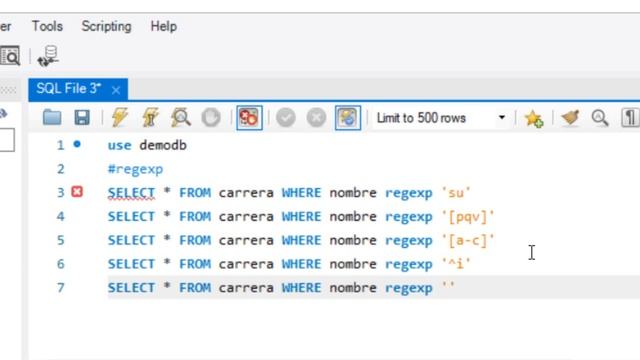Open a SQL script file via folder icon
Image resolution: width=640 pixels, height=360 pixels.
(52, 118)
